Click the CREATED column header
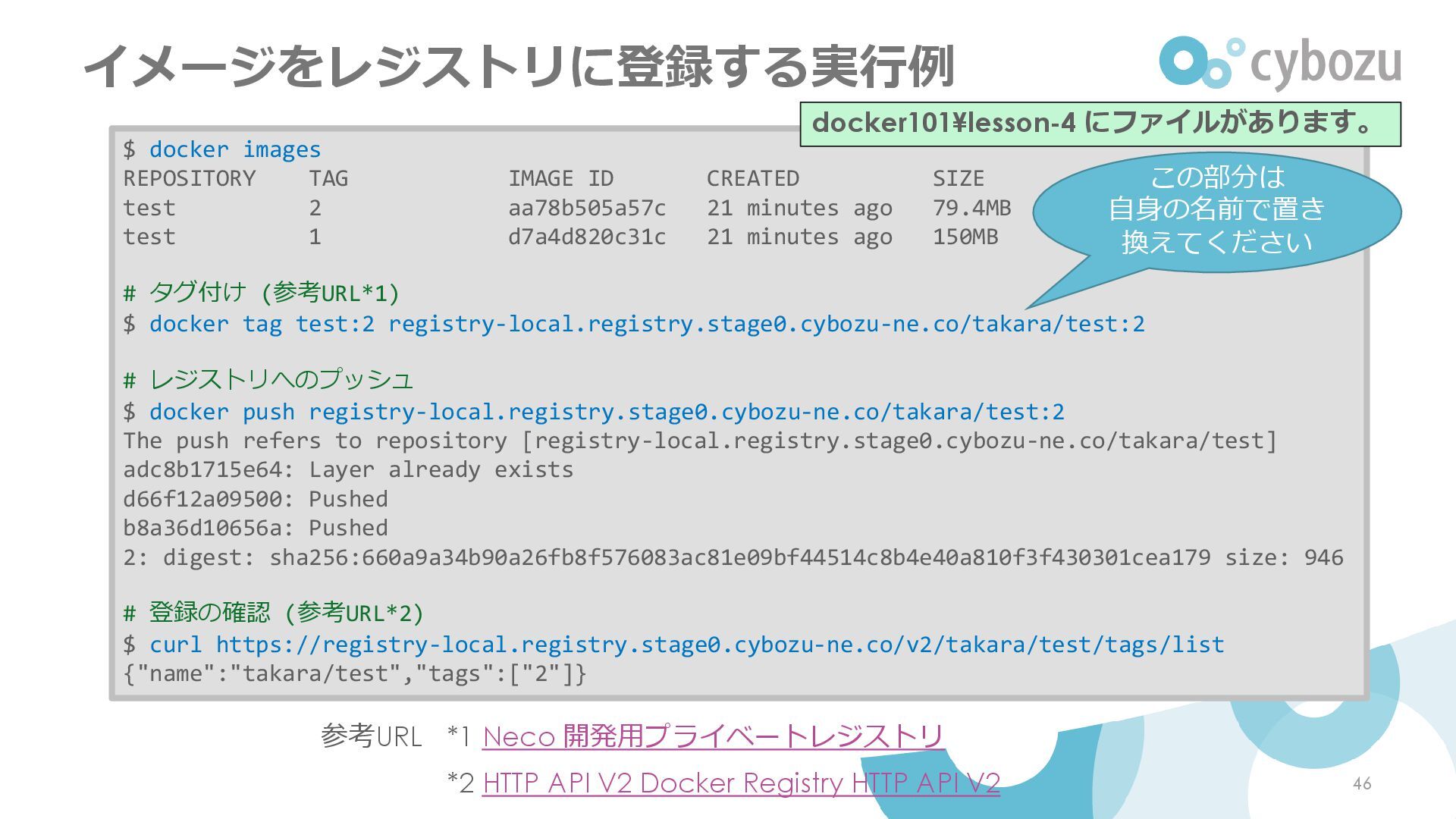Screen dimensions: 1456x819 click(x=753, y=178)
